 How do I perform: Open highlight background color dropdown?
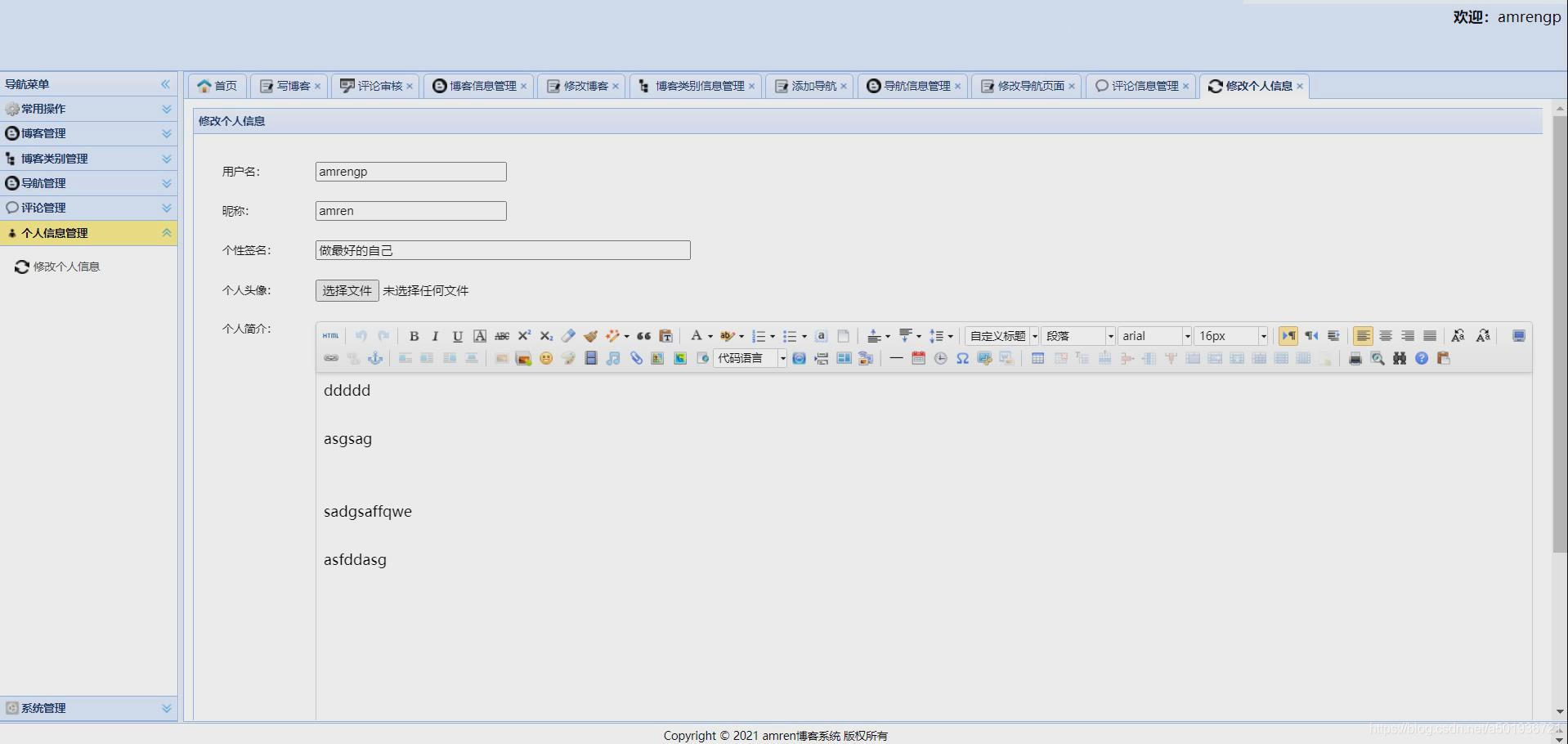741,336
